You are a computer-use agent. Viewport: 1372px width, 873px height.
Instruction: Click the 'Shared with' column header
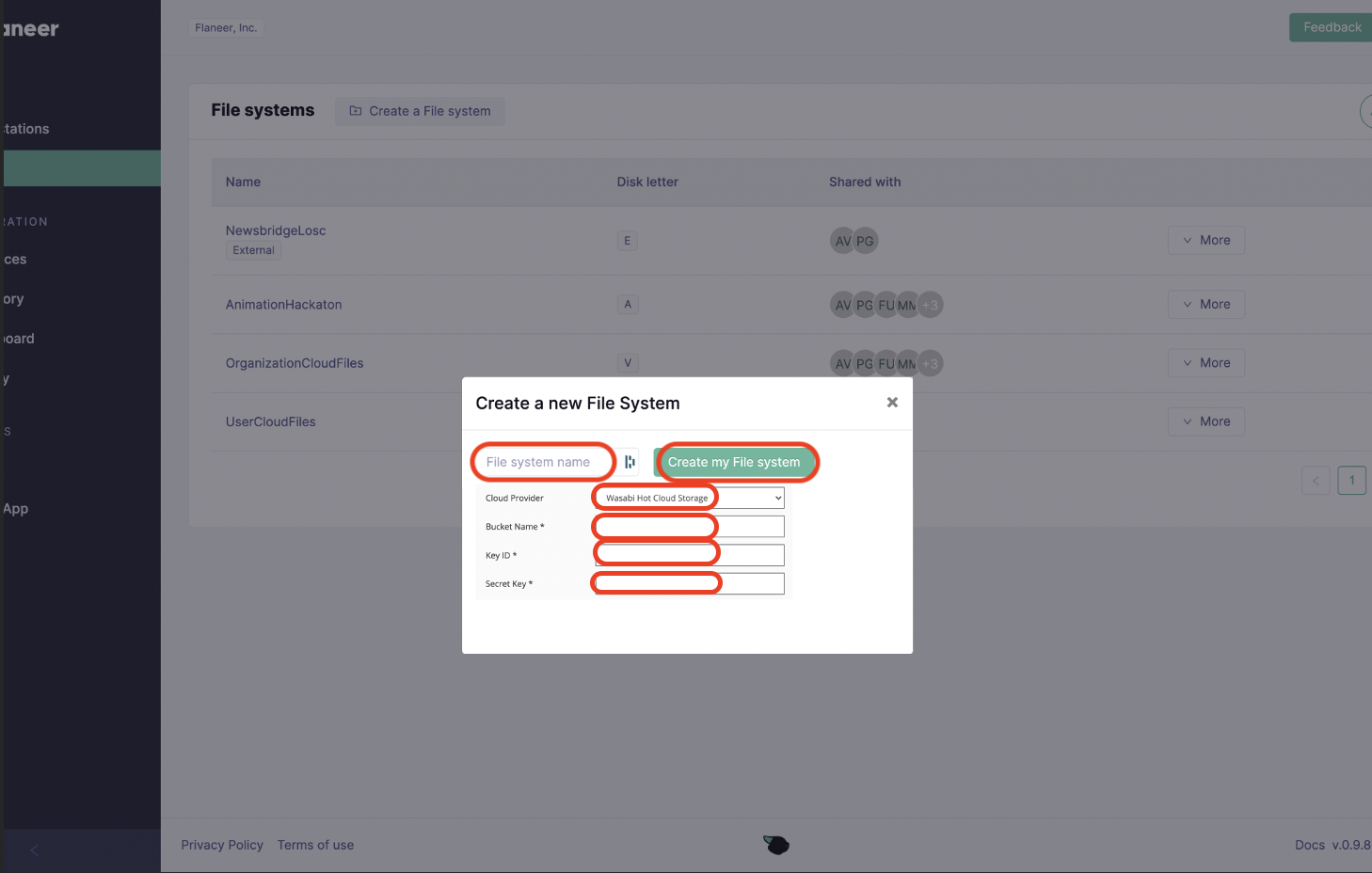tap(865, 182)
